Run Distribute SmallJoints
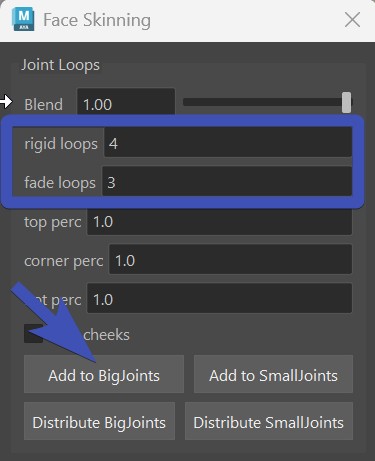375x461 pixels. coord(269,421)
